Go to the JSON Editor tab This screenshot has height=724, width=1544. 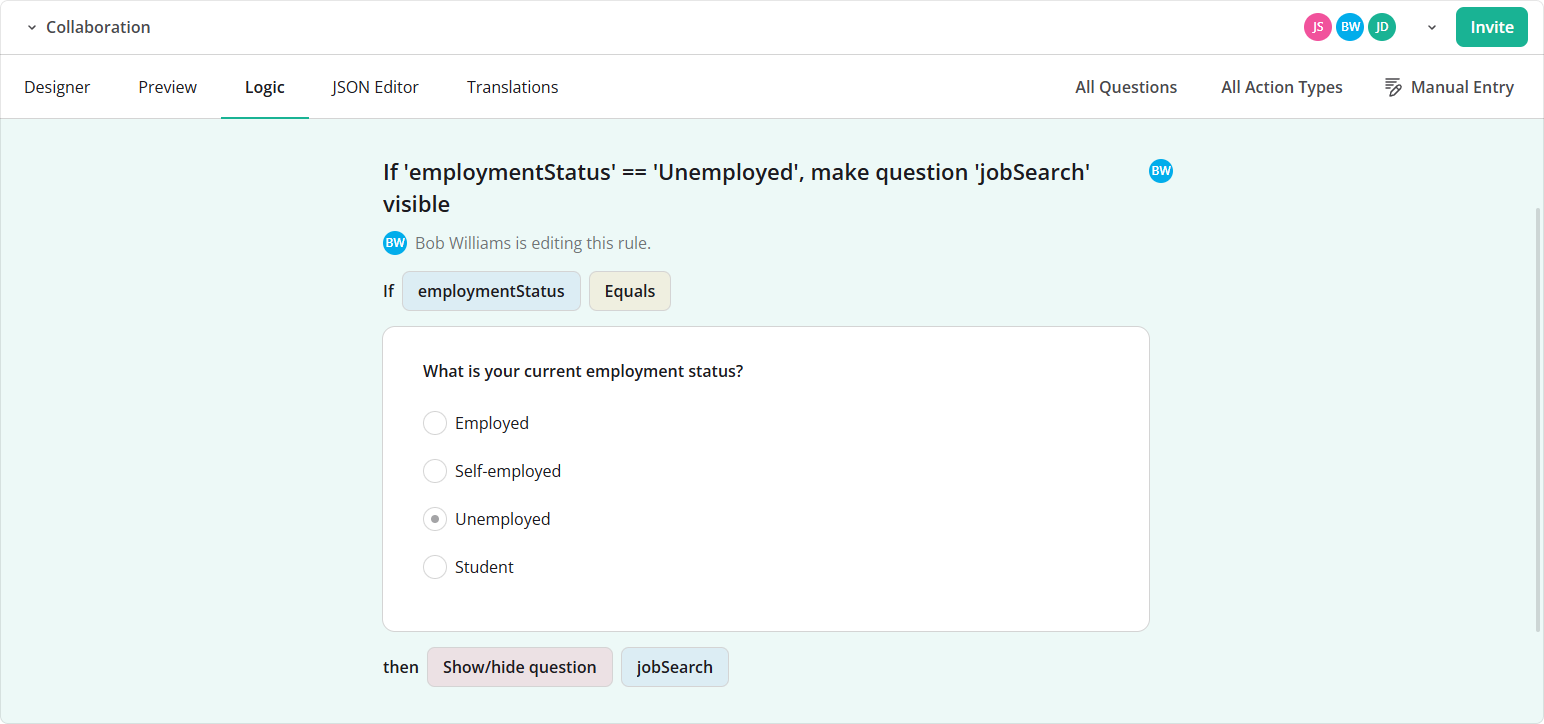pyautogui.click(x=376, y=87)
